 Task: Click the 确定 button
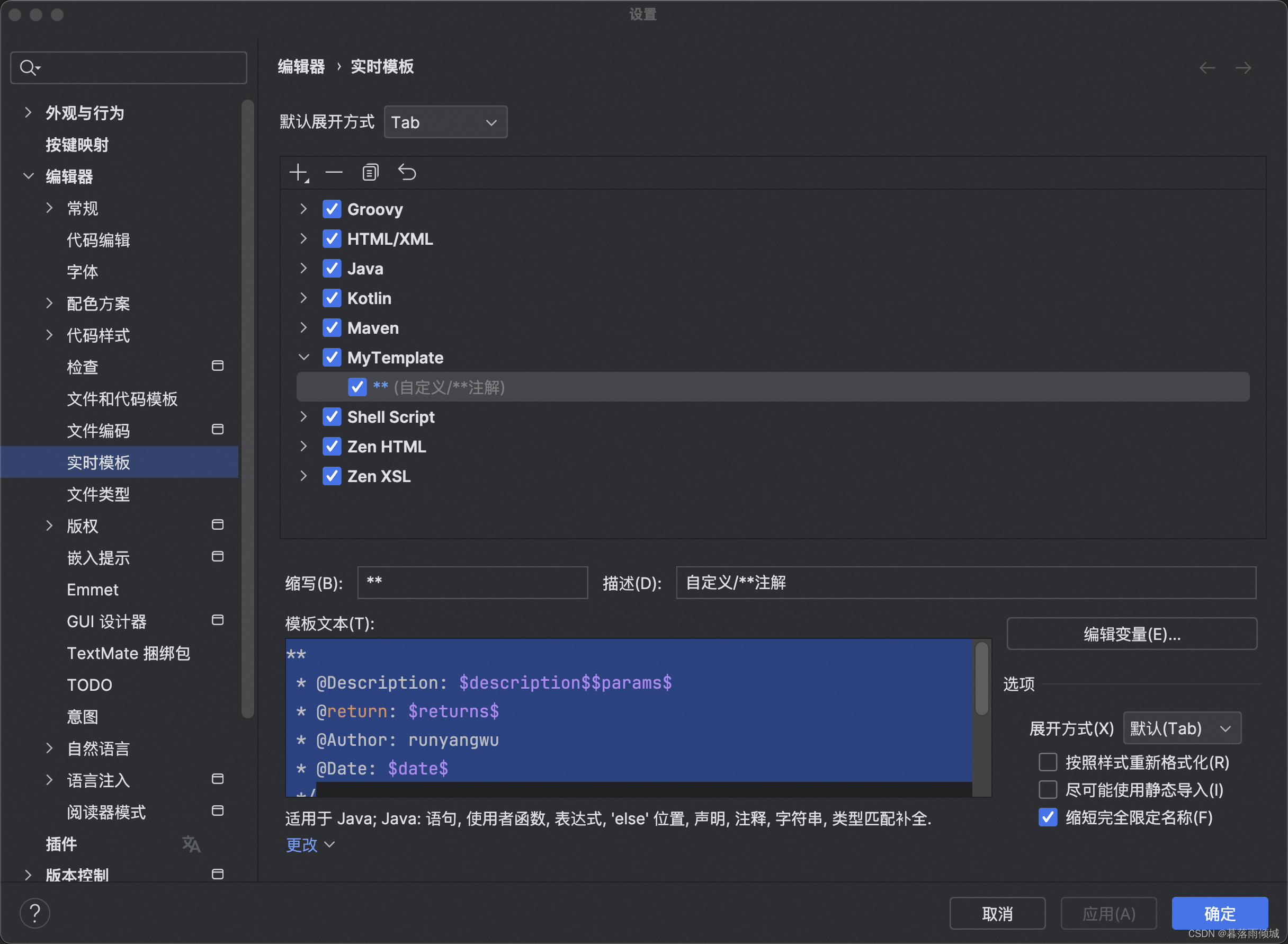(x=1220, y=913)
